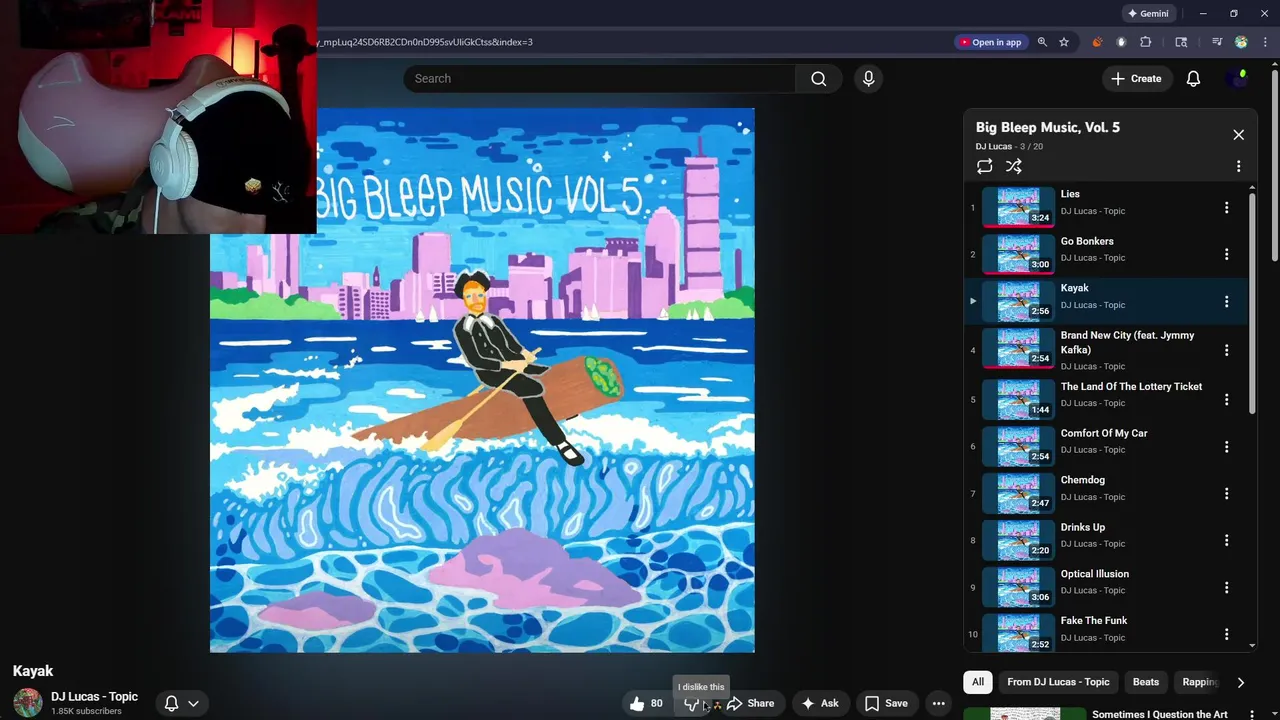Click the Ask AI button

point(820,703)
